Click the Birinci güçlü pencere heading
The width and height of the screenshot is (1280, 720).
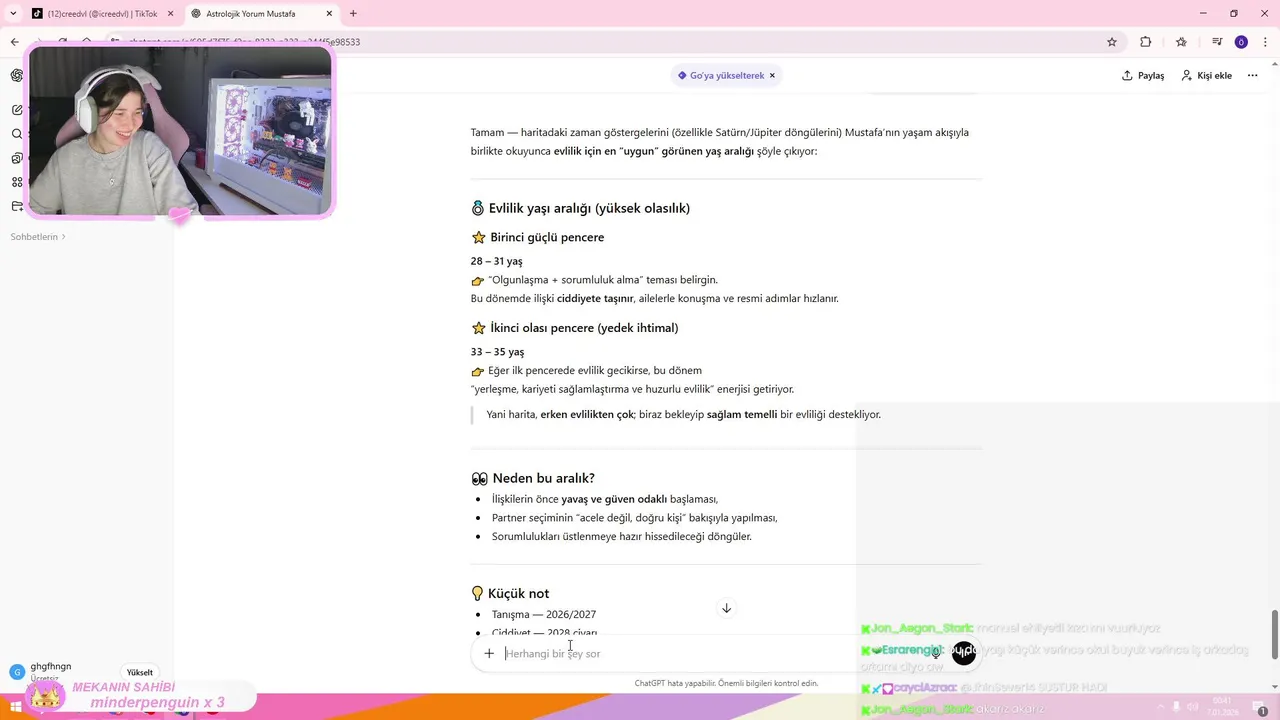(547, 237)
